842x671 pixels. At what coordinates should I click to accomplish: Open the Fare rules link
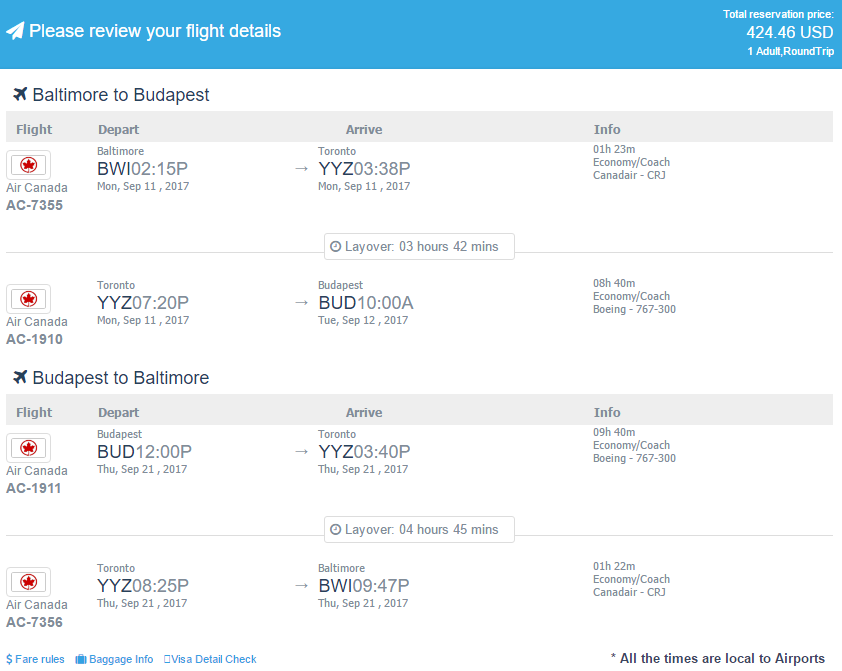tap(35, 659)
